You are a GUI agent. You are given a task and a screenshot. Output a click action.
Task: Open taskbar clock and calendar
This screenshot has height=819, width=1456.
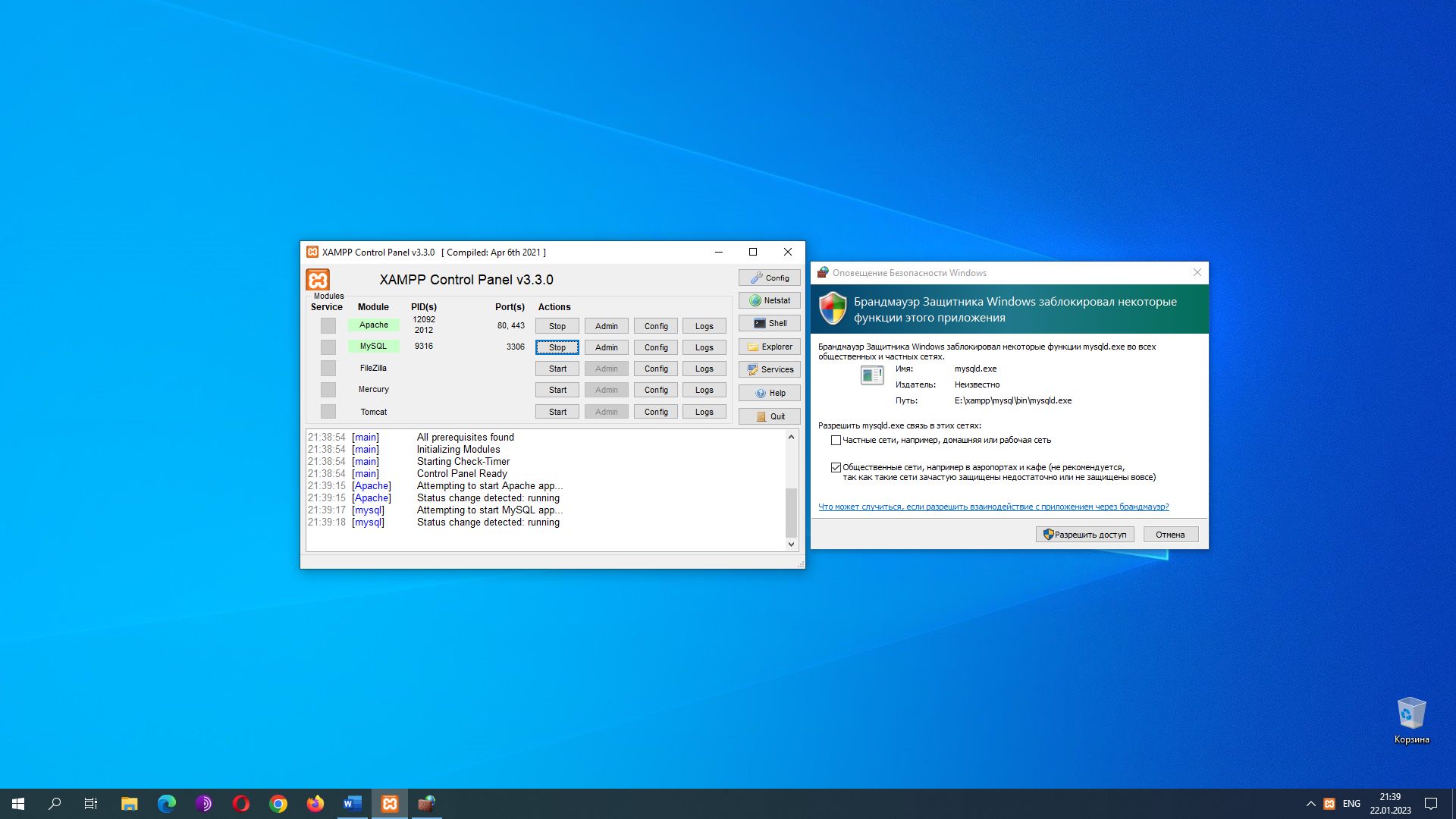[1390, 804]
